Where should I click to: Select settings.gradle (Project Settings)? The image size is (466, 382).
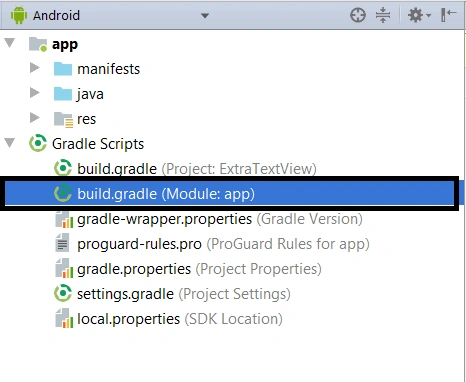click(x=184, y=294)
